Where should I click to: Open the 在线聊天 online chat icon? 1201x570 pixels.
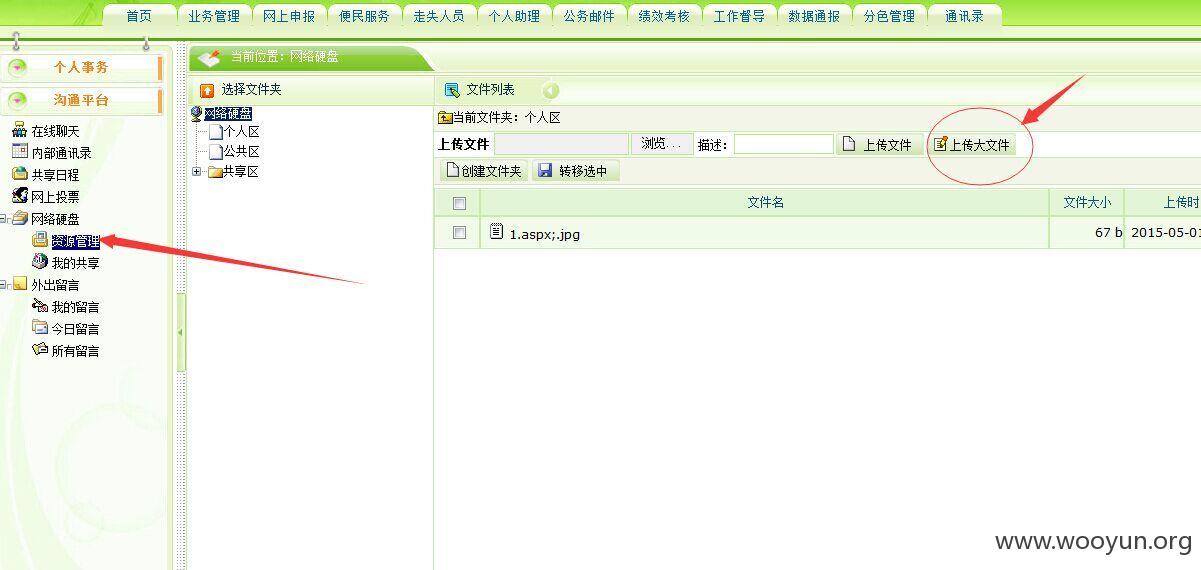[x=19, y=131]
